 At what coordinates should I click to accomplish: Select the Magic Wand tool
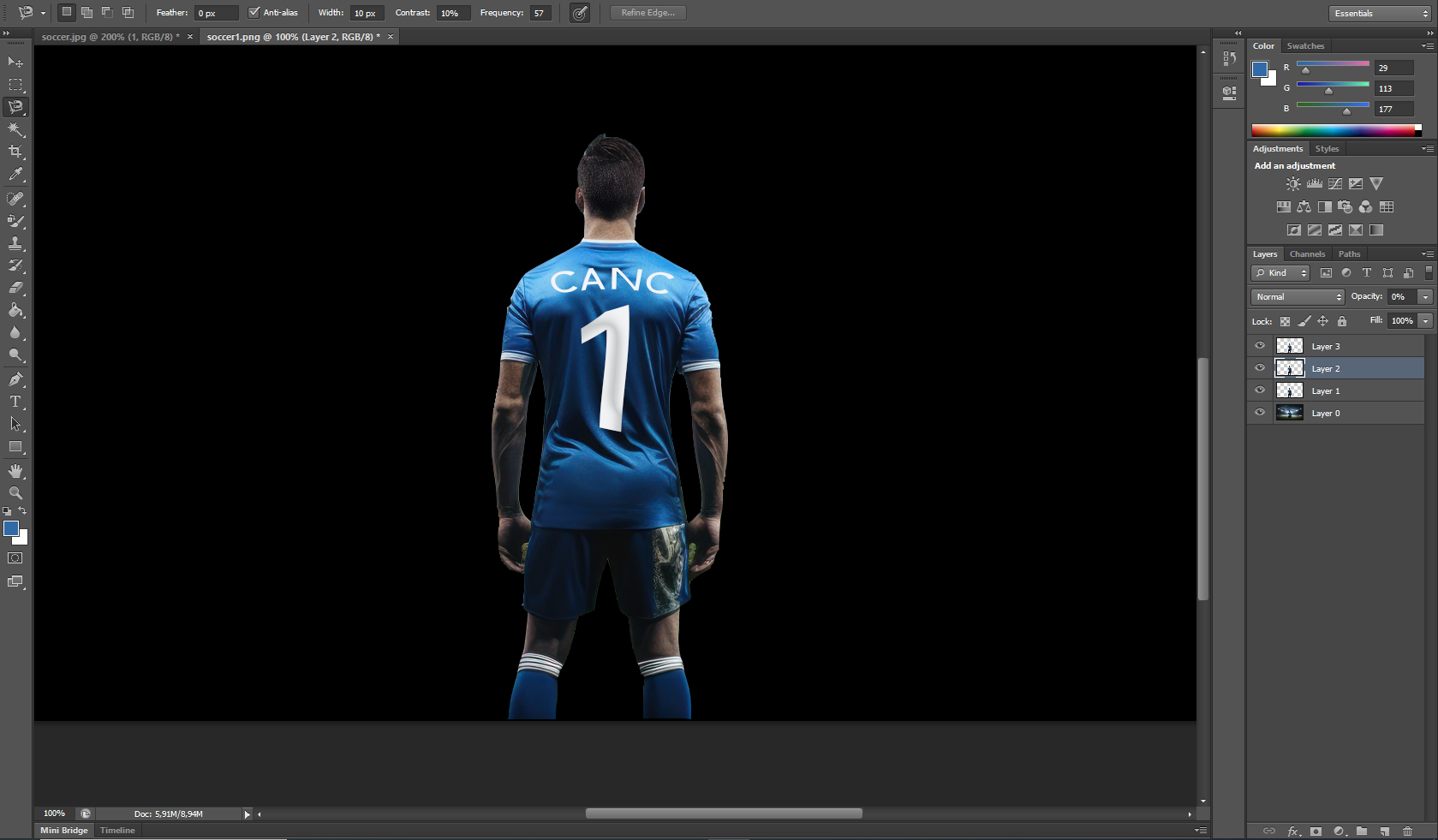coord(15,129)
